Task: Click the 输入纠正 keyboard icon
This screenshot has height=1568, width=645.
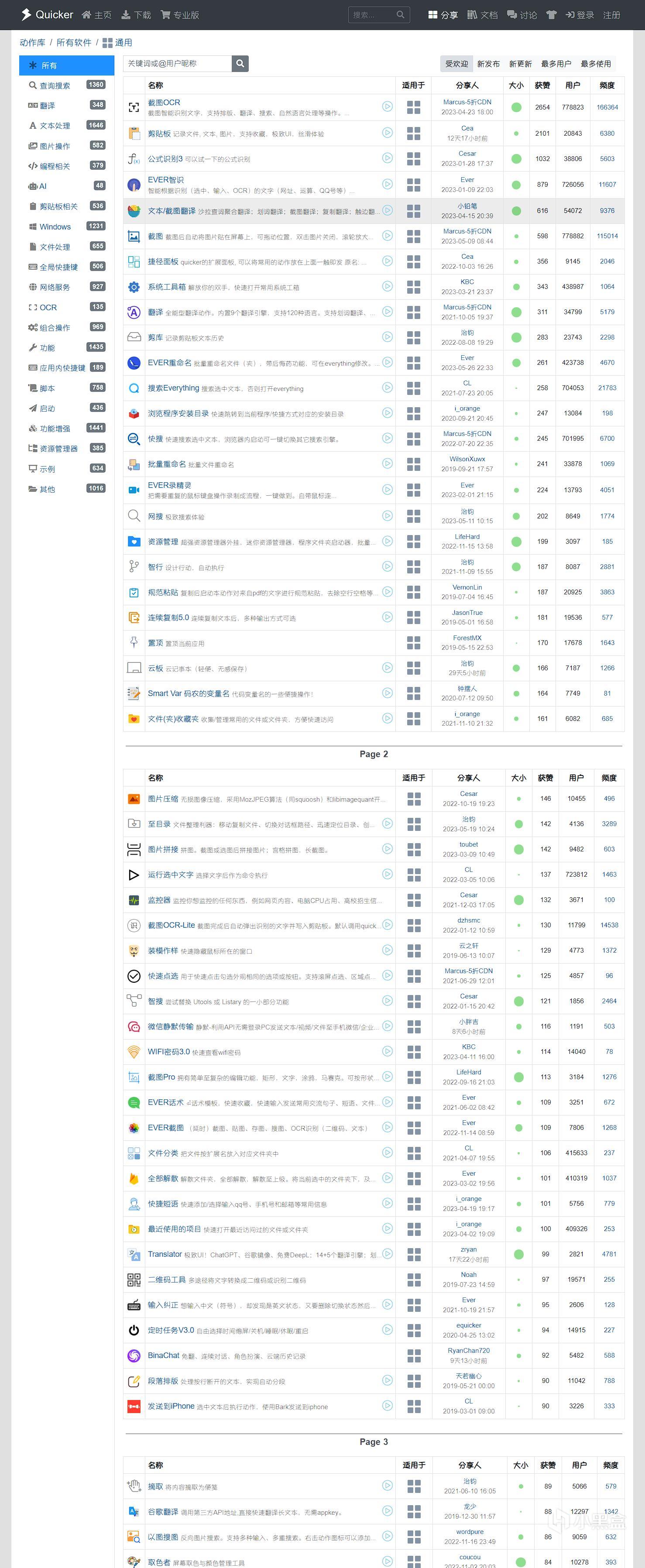Action: tap(134, 1305)
